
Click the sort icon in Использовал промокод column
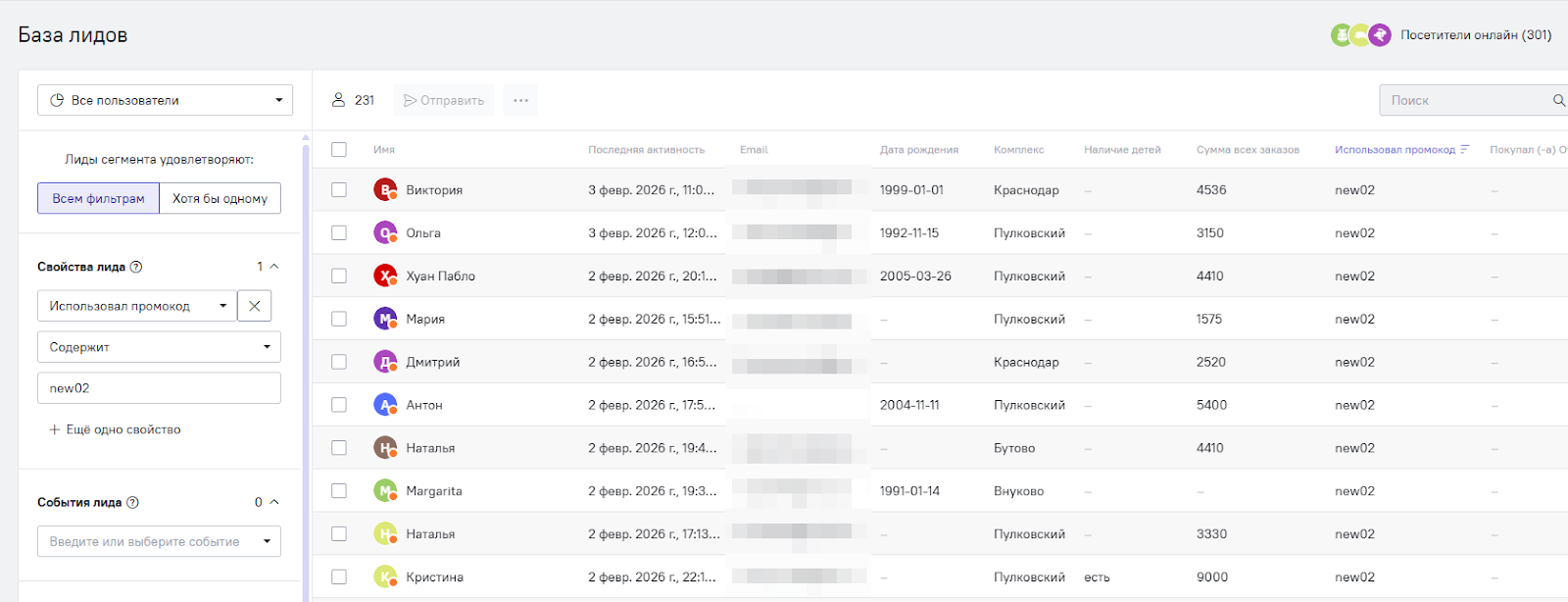click(x=1465, y=150)
